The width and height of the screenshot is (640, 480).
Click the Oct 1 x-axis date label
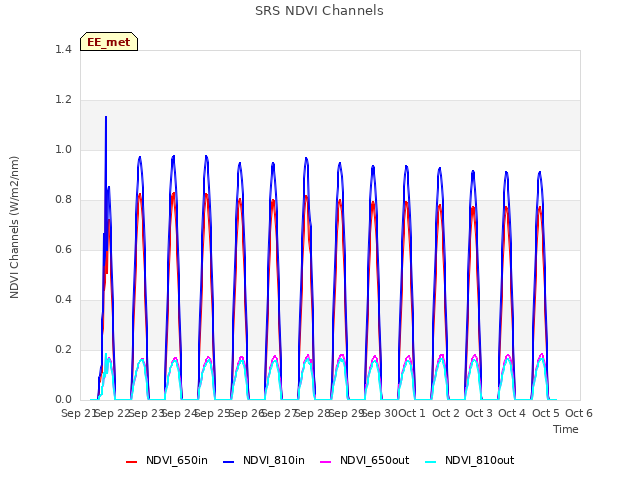click(412, 413)
